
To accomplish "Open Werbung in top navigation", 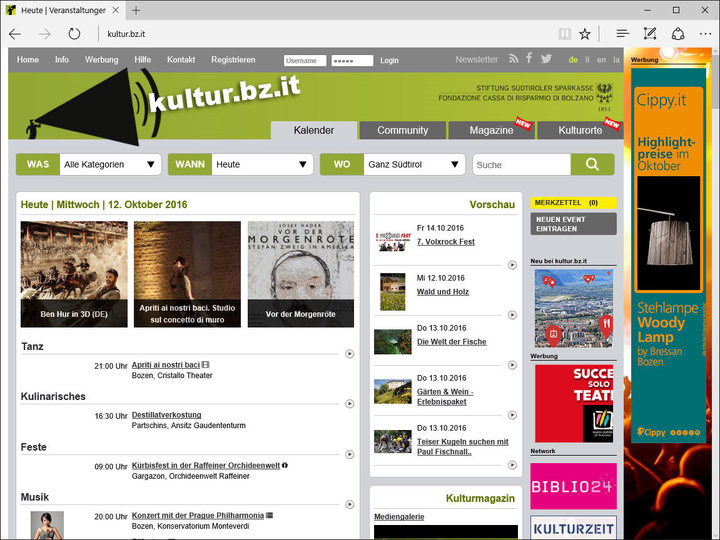I will [x=101, y=60].
